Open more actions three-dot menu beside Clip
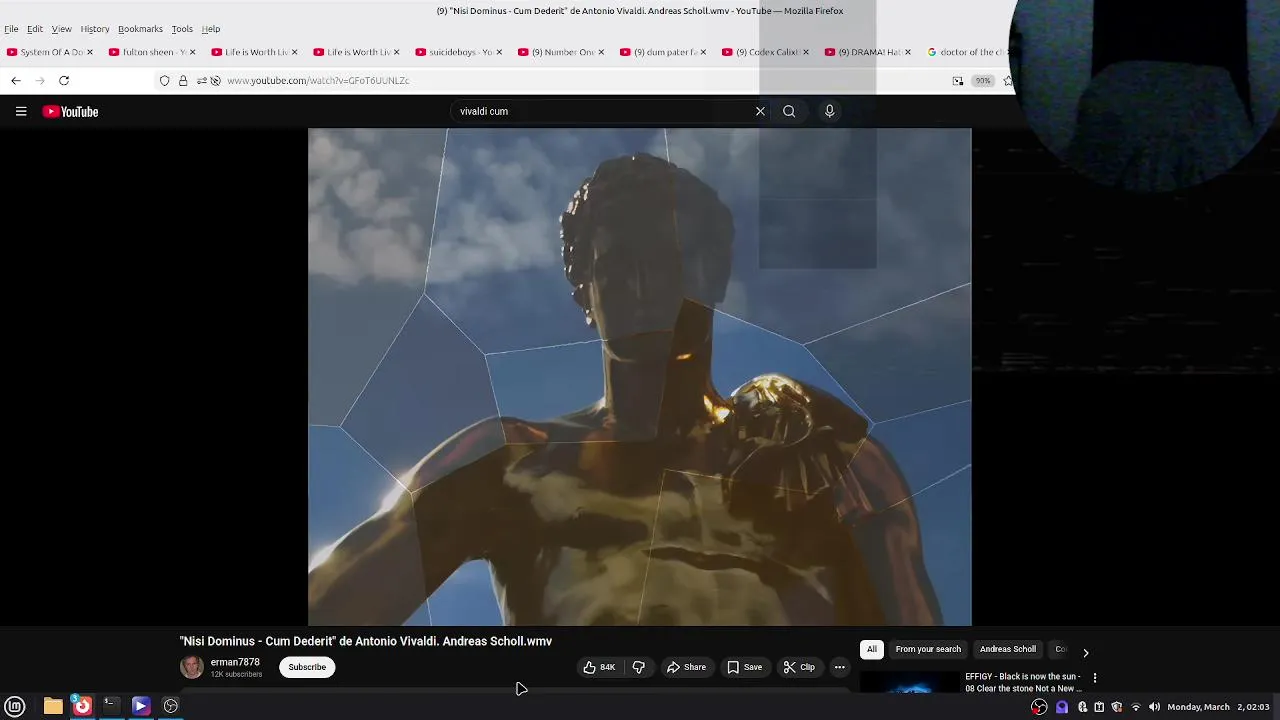Screen dimensions: 1280x720 pos(840,667)
